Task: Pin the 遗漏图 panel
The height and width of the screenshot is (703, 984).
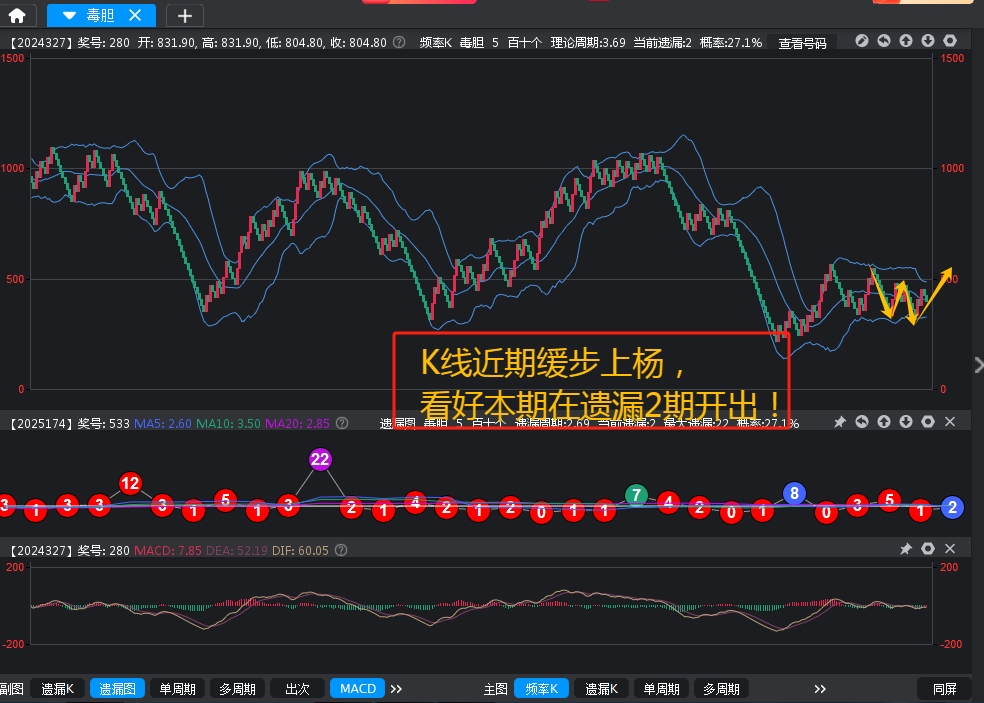Action: 840,422
